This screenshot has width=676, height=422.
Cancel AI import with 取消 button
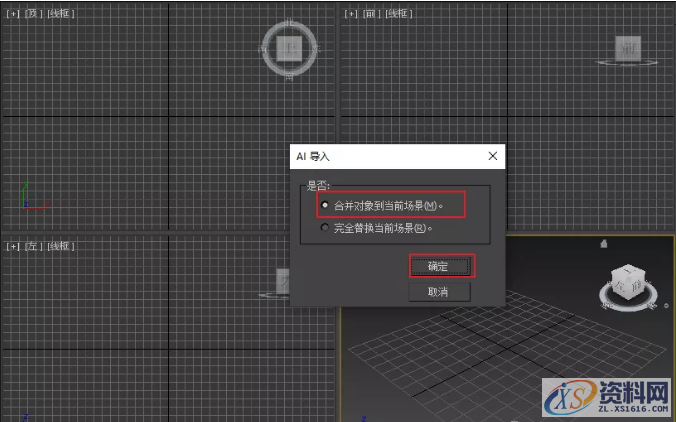pyautogui.click(x=439, y=292)
